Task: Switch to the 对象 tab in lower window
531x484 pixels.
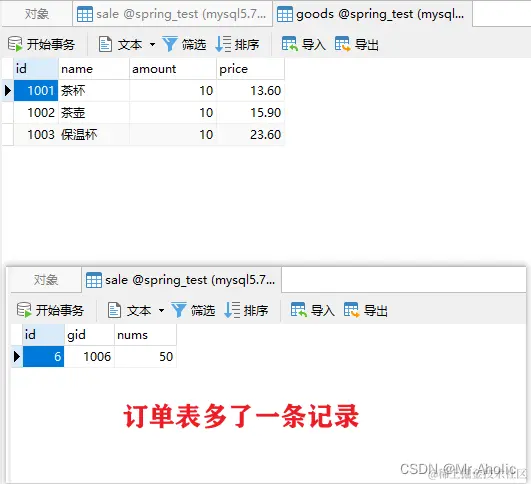Action: pyautogui.click(x=46, y=280)
